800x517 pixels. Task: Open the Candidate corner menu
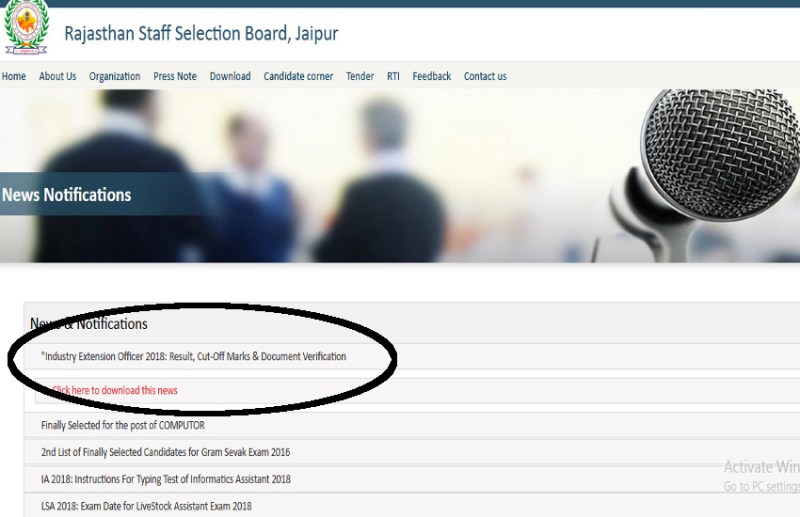click(x=298, y=76)
